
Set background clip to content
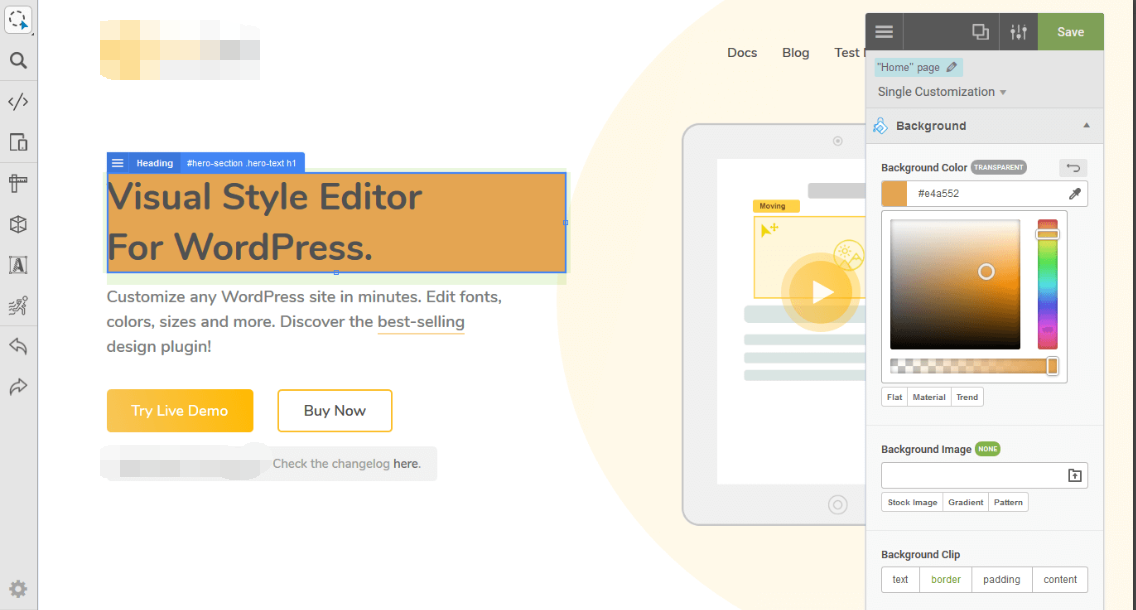pos(1060,580)
